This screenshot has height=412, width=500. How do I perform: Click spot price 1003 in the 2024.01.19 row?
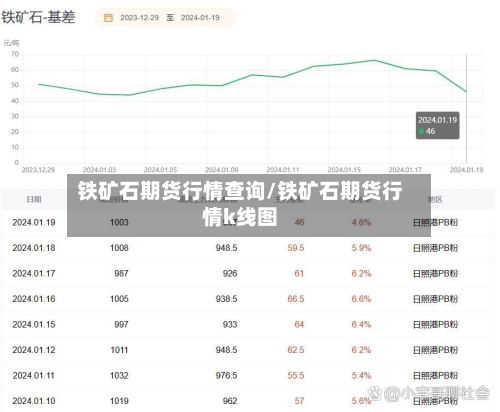click(x=119, y=223)
